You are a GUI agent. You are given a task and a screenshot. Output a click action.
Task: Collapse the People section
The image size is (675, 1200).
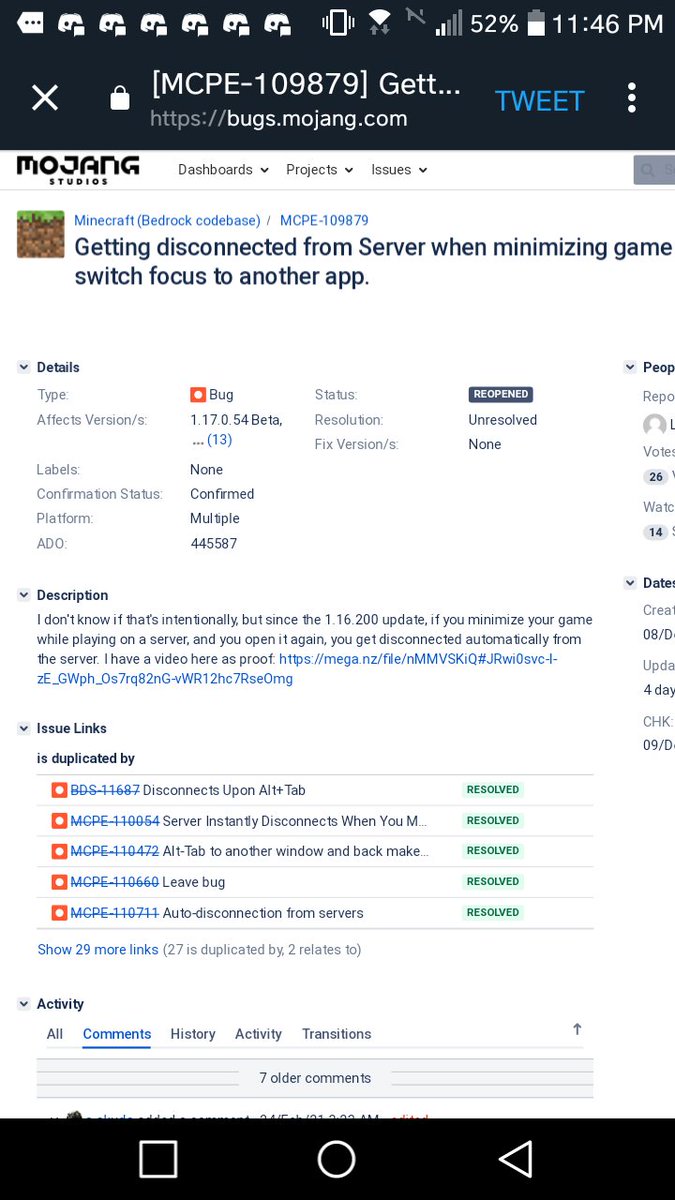click(630, 368)
